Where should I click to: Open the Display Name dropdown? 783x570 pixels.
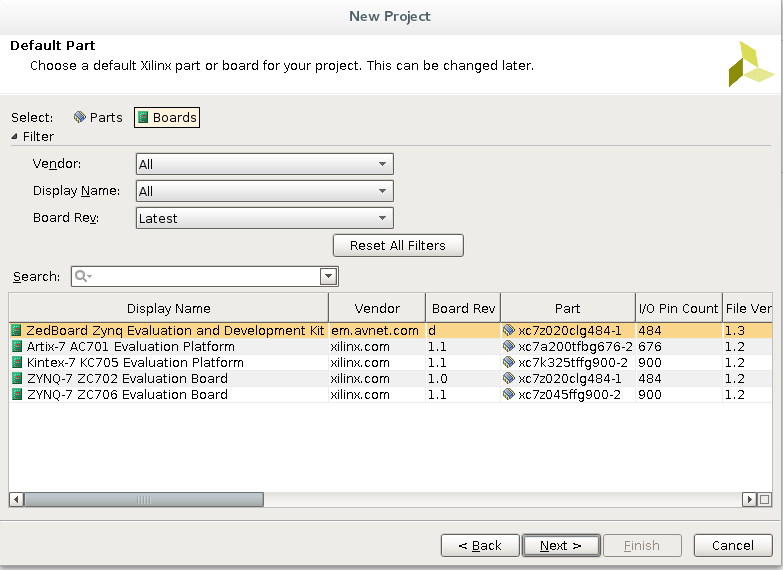click(x=264, y=191)
